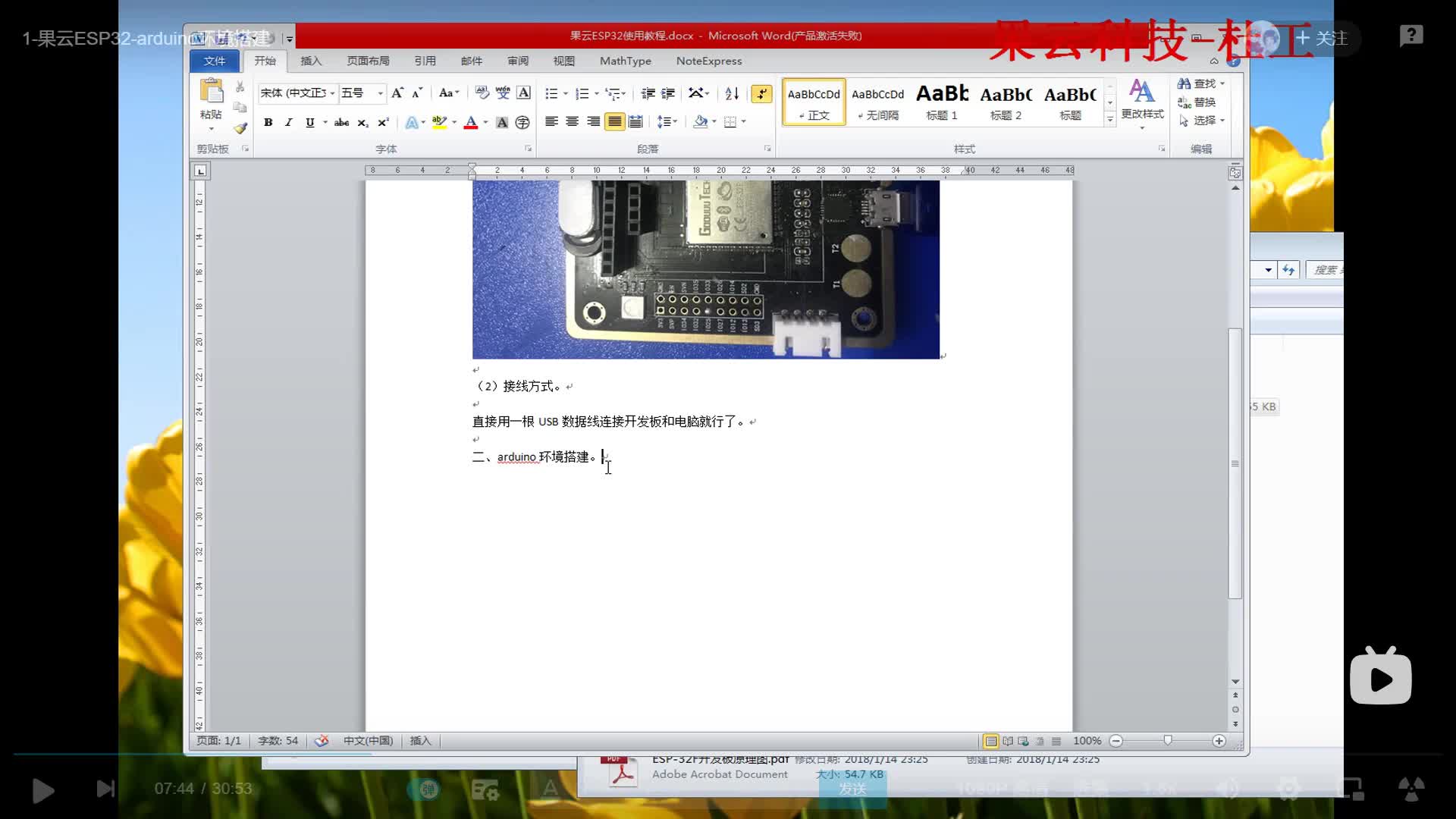Apply the 正文 (Normal) style
Image resolution: width=1456 pixels, height=819 pixels.
(814, 102)
